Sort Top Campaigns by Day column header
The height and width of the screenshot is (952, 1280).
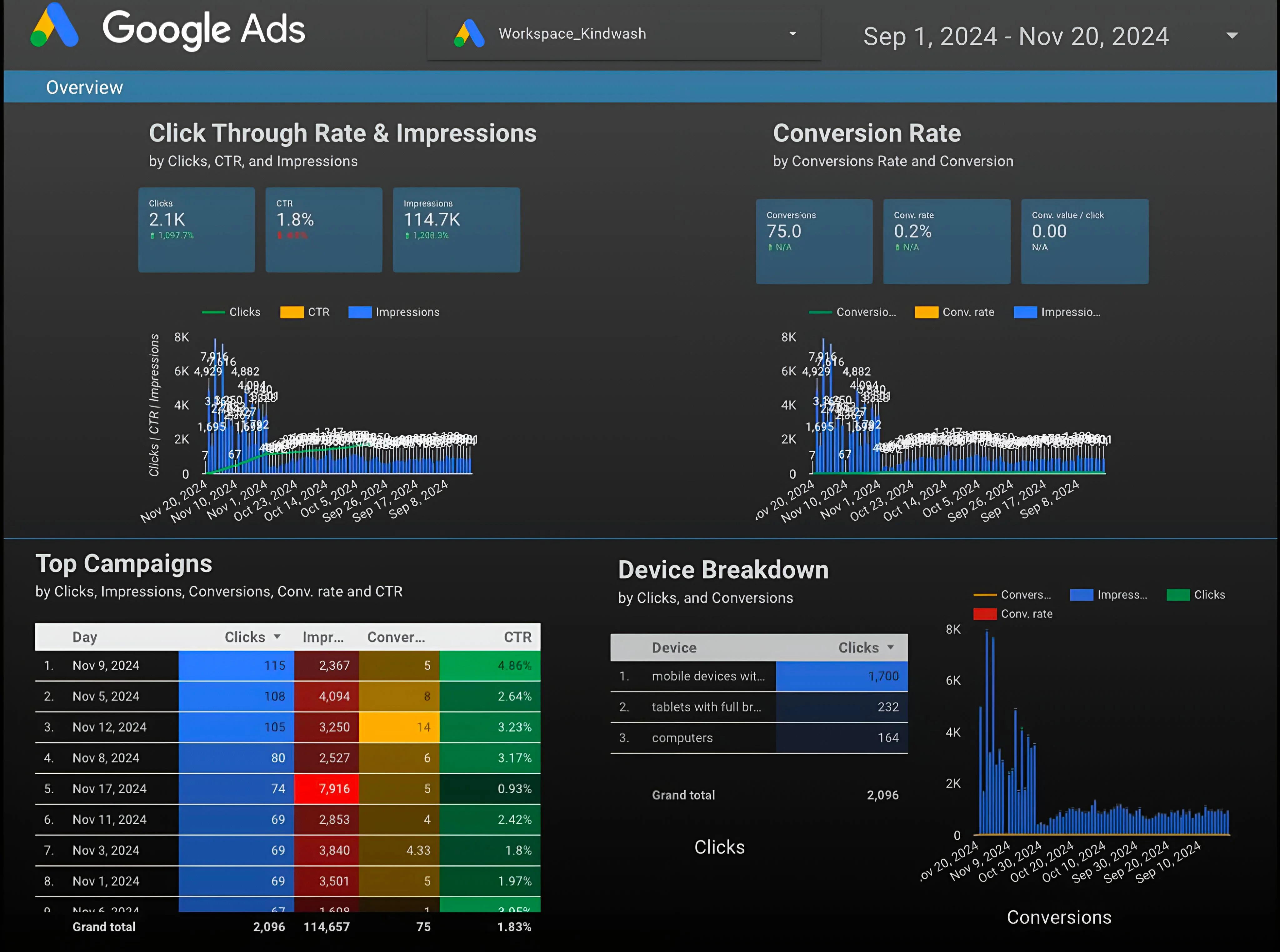(x=85, y=637)
